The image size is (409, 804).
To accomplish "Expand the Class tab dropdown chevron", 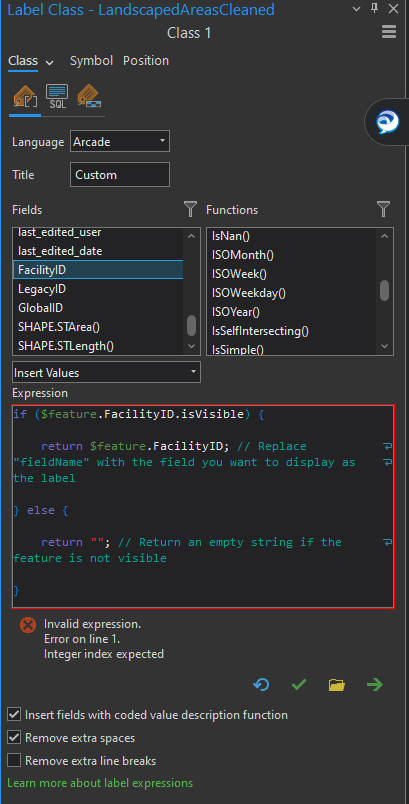I will click(x=50, y=63).
